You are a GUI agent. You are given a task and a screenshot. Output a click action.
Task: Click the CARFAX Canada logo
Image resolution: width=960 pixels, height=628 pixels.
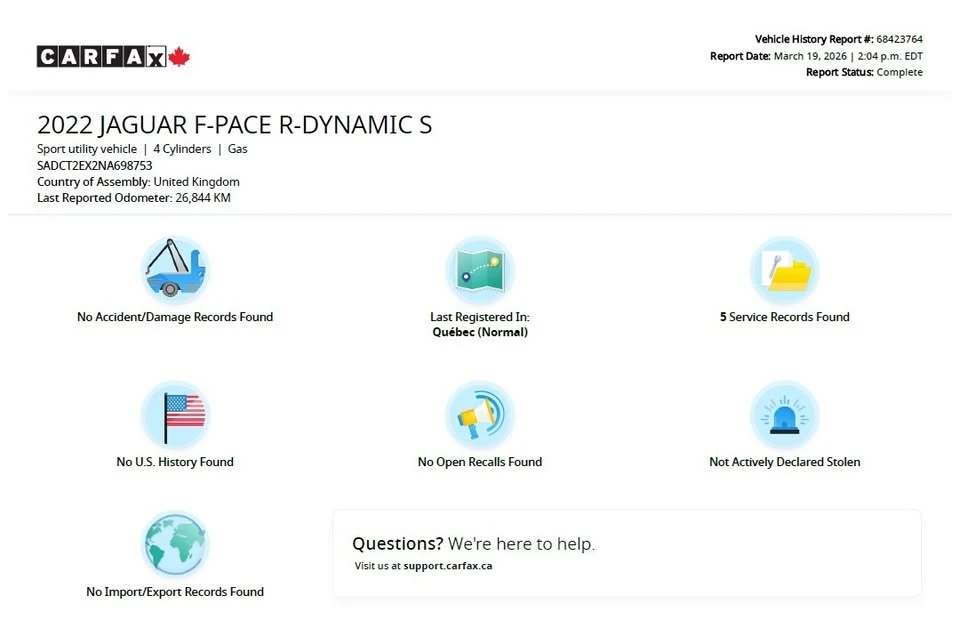click(113, 57)
